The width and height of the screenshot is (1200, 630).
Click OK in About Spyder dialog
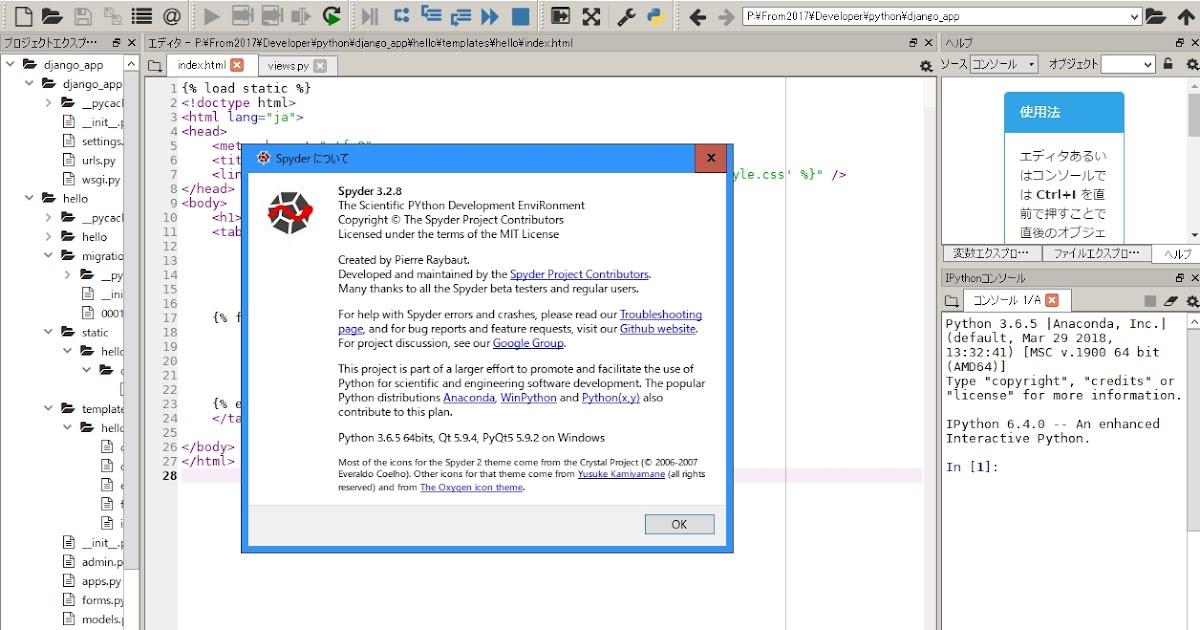(x=679, y=524)
